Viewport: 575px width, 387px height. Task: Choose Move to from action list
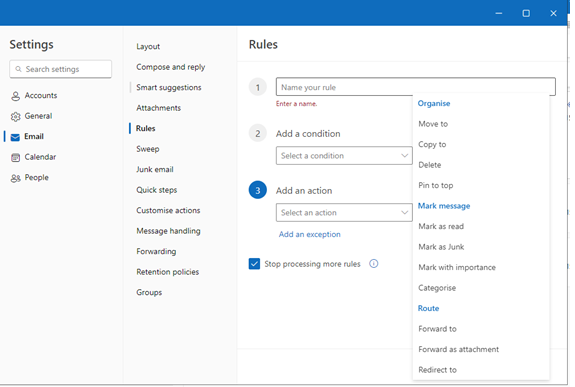pos(433,124)
